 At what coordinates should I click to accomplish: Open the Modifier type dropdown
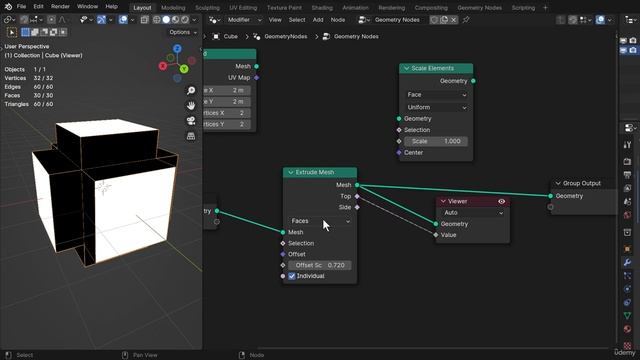point(244,20)
